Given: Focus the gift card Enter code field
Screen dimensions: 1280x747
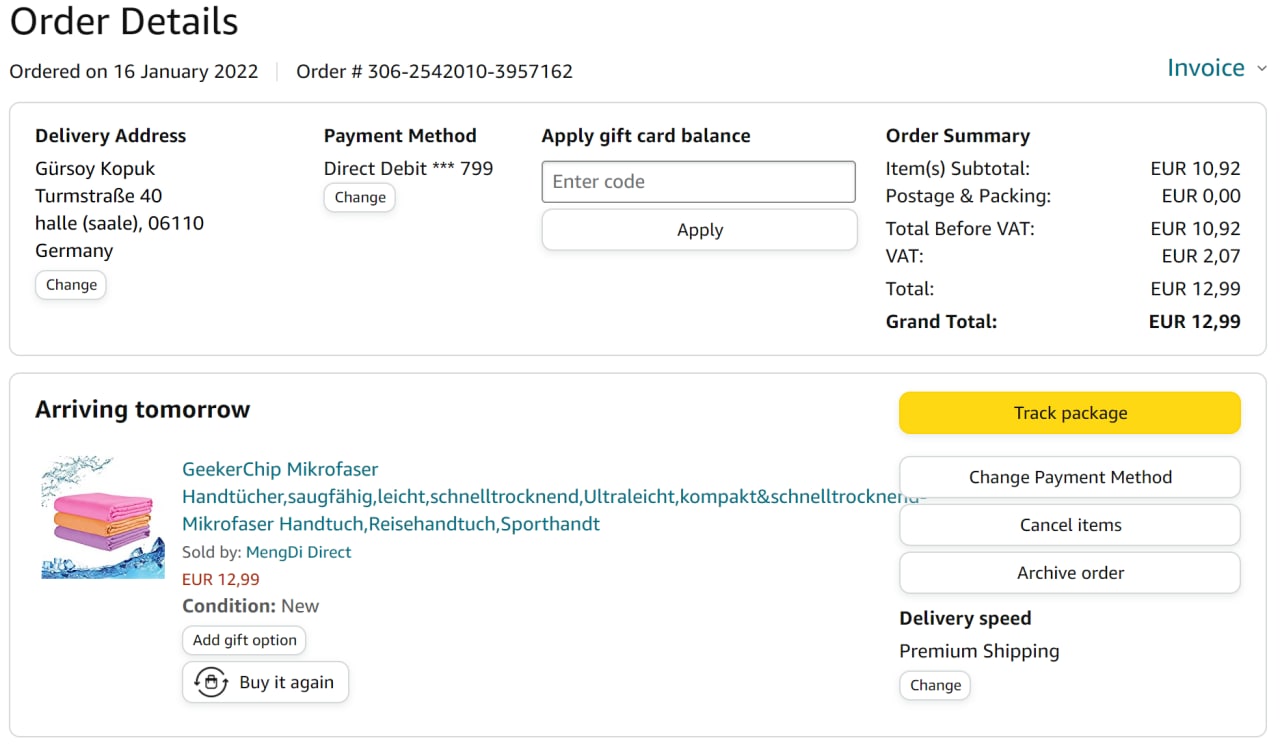Looking at the screenshot, I should click(698, 182).
